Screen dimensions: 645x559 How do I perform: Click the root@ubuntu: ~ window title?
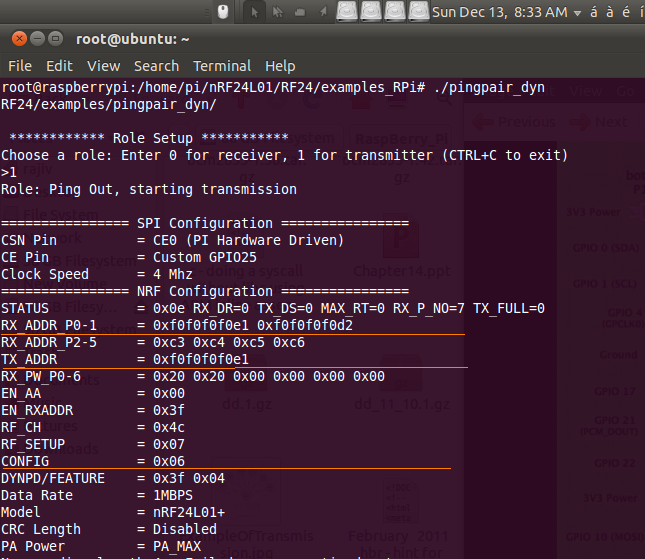click(x=132, y=39)
